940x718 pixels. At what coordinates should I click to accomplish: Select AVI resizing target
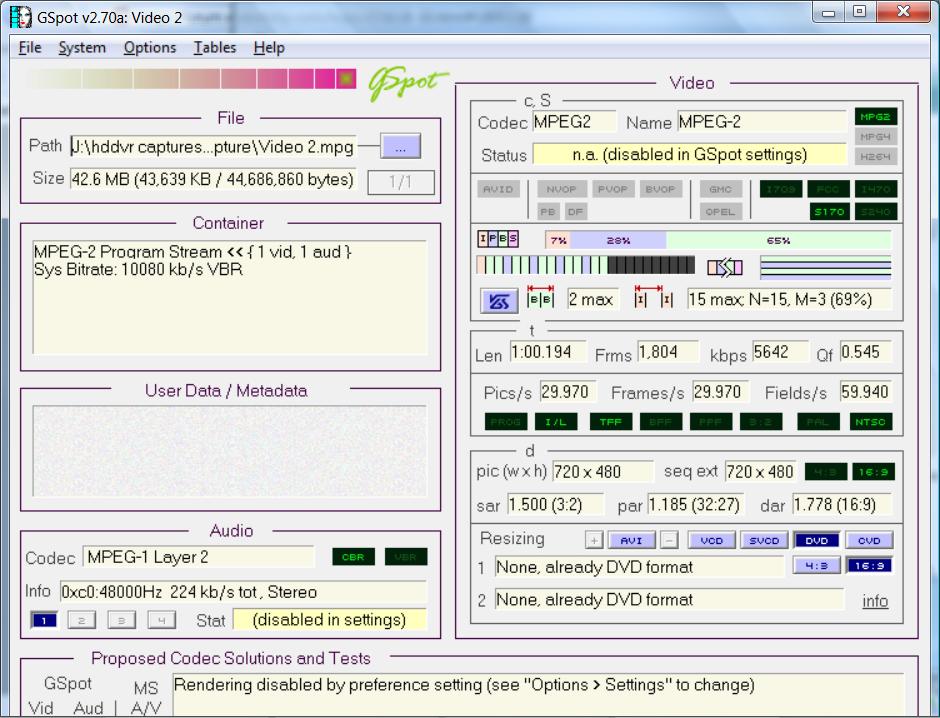click(631, 540)
